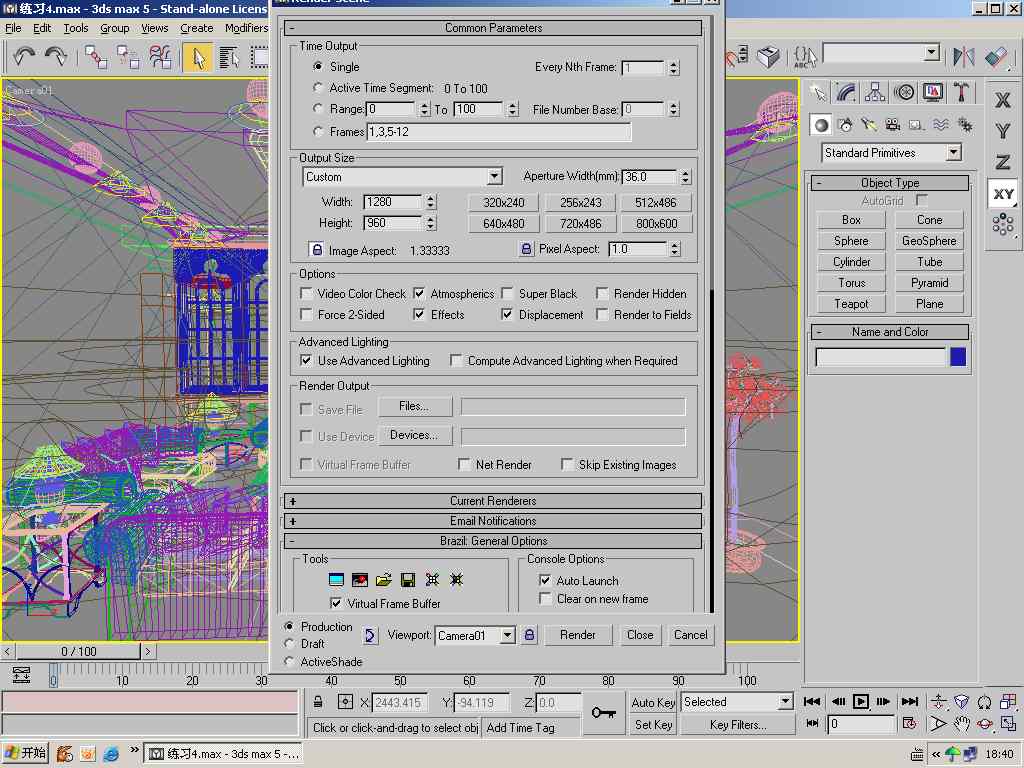Choose 640x480 output size preset
The image size is (1024, 768).
(x=504, y=223)
